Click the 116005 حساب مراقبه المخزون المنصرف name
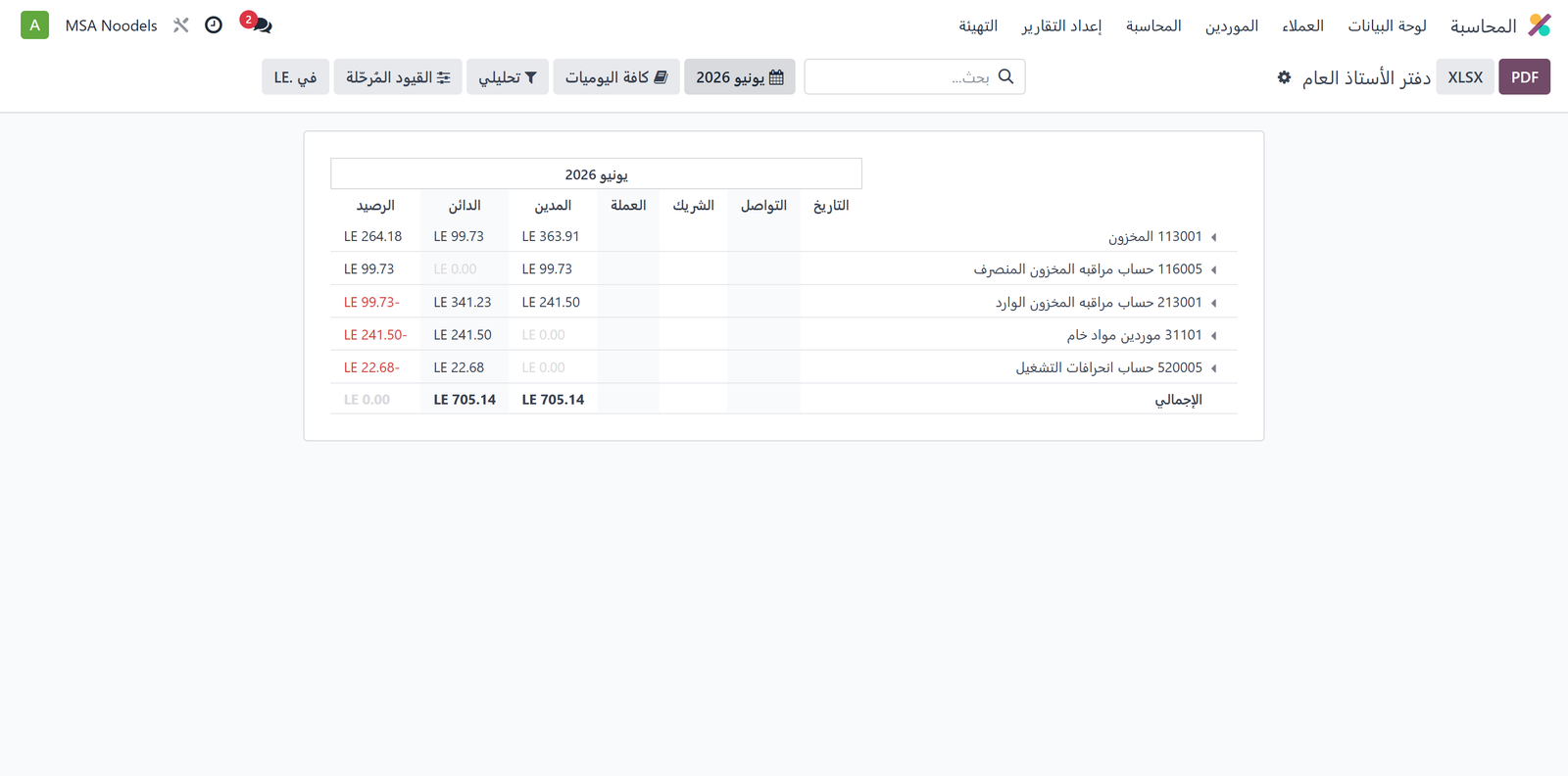Viewport: 1568px width, 776px height. 1088,268
